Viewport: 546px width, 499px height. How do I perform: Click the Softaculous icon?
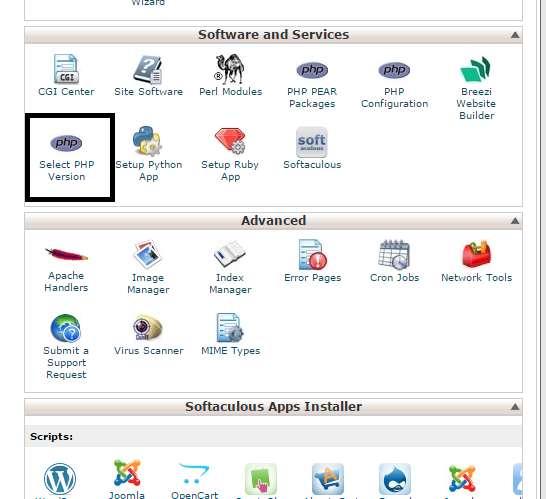pyautogui.click(x=312, y=142)
